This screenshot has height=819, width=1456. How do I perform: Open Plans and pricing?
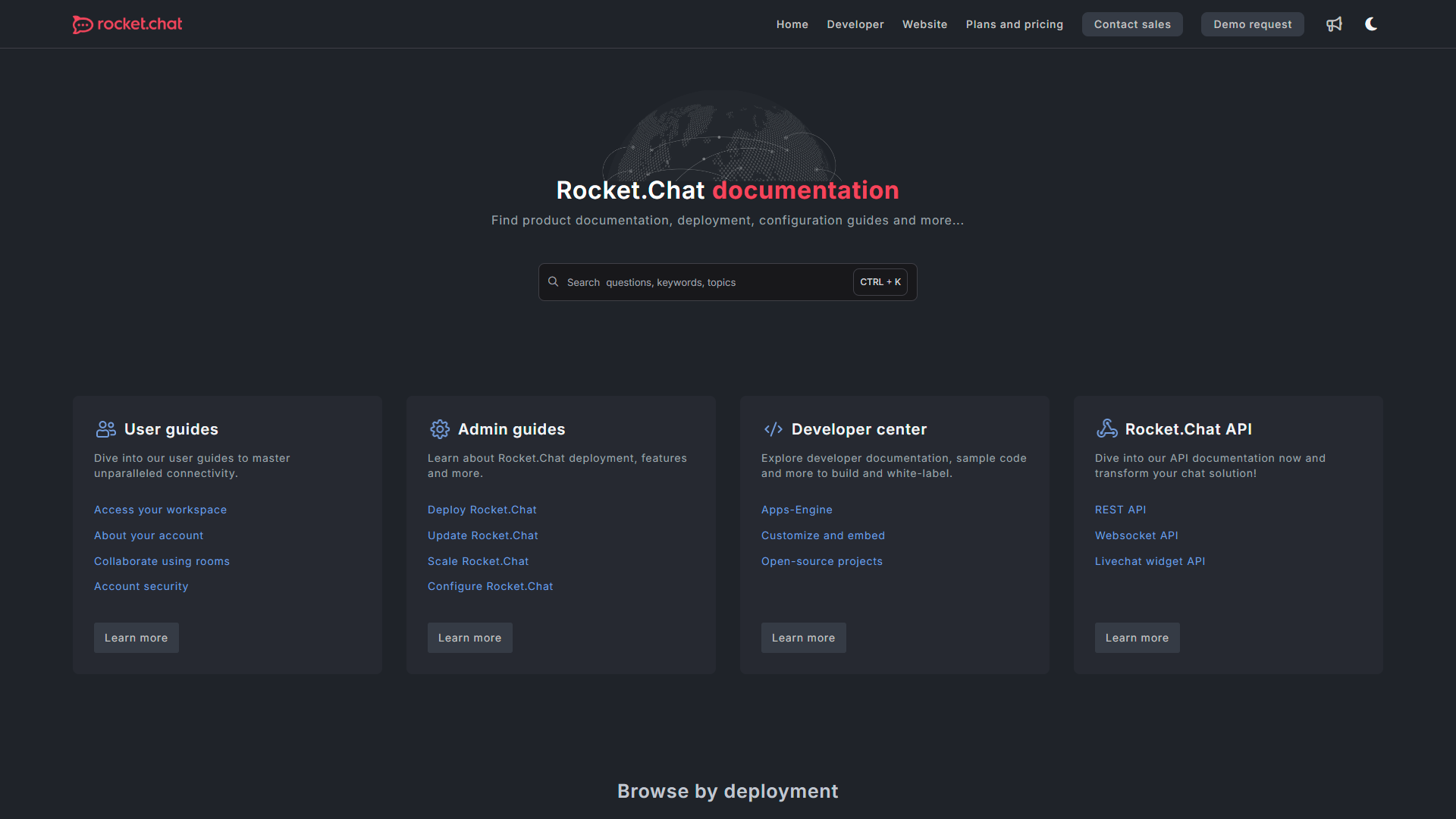pos(1014,24)
